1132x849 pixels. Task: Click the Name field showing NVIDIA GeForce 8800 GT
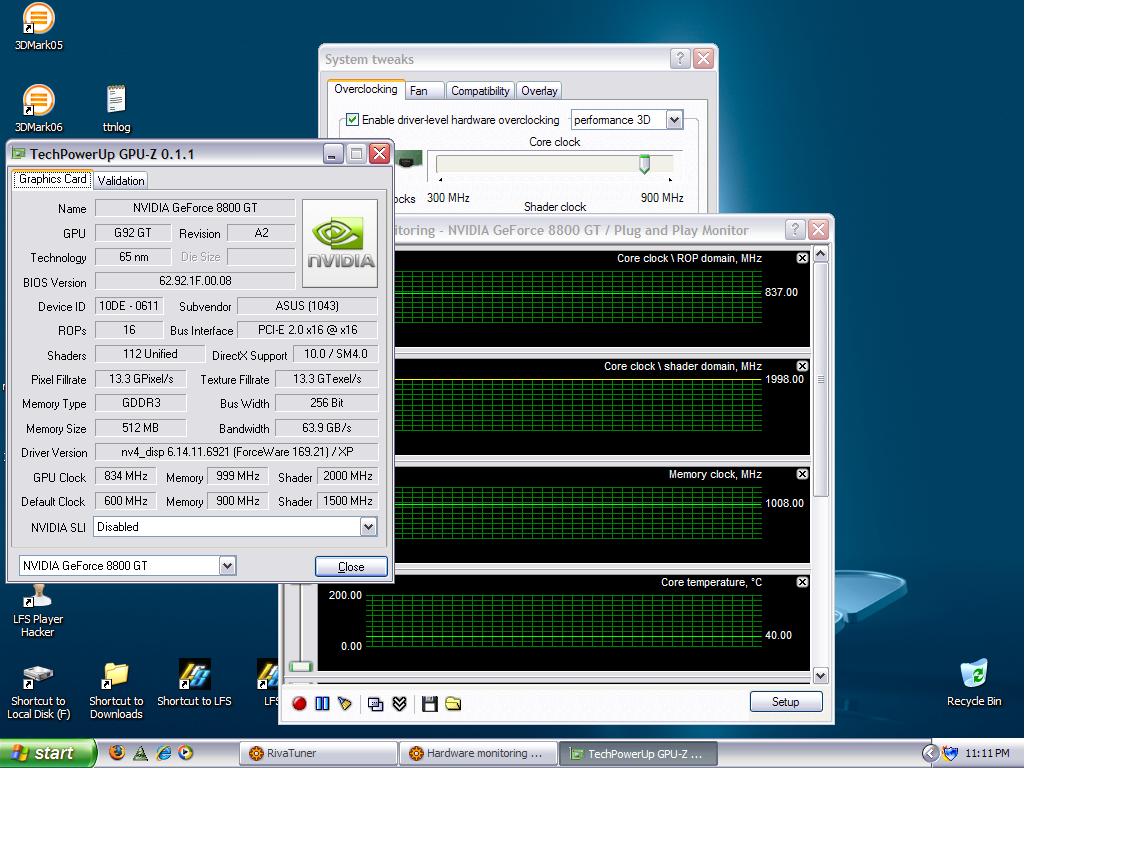[195, 208]
